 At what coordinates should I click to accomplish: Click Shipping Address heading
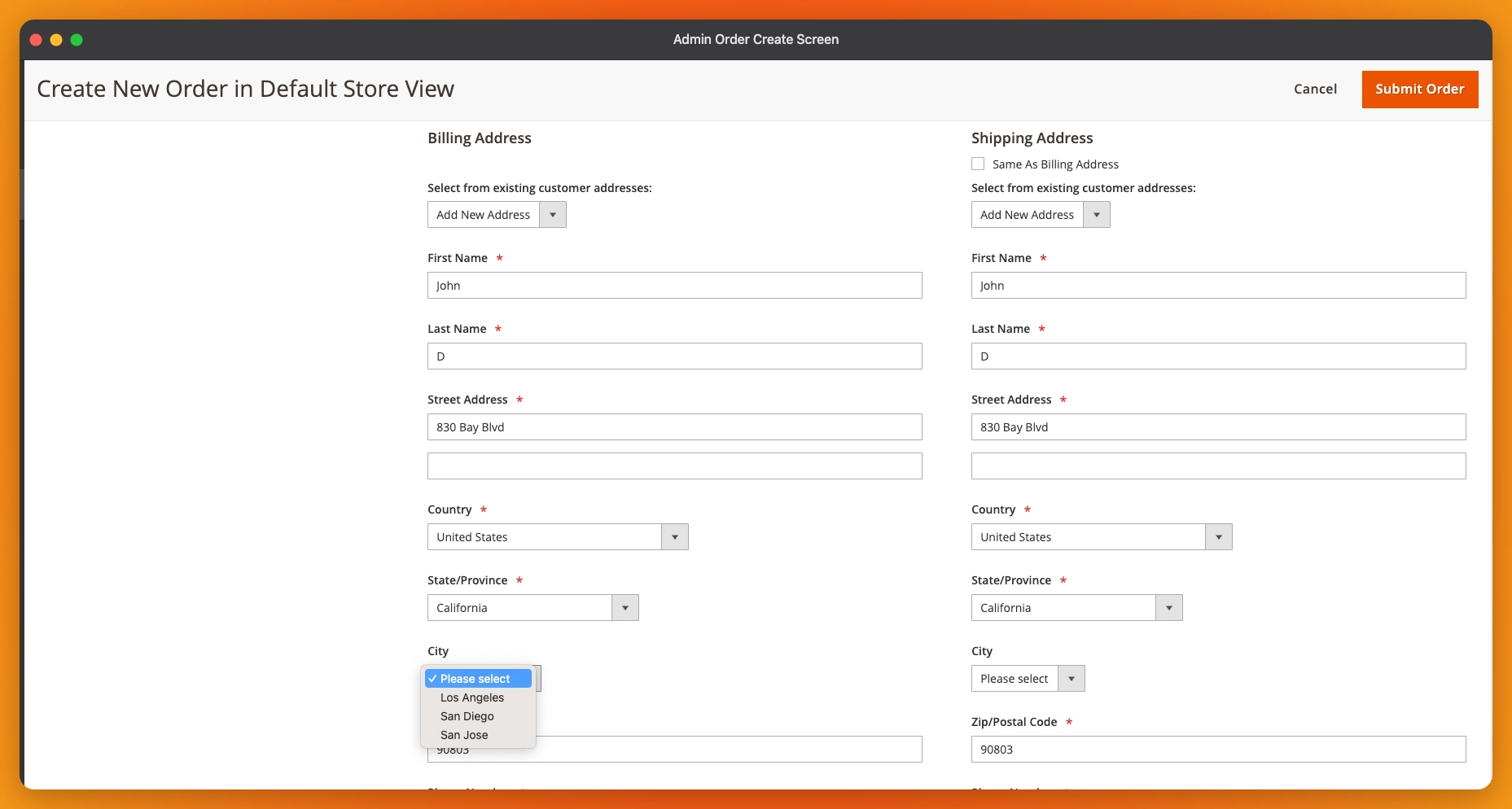pos(1032,138)
